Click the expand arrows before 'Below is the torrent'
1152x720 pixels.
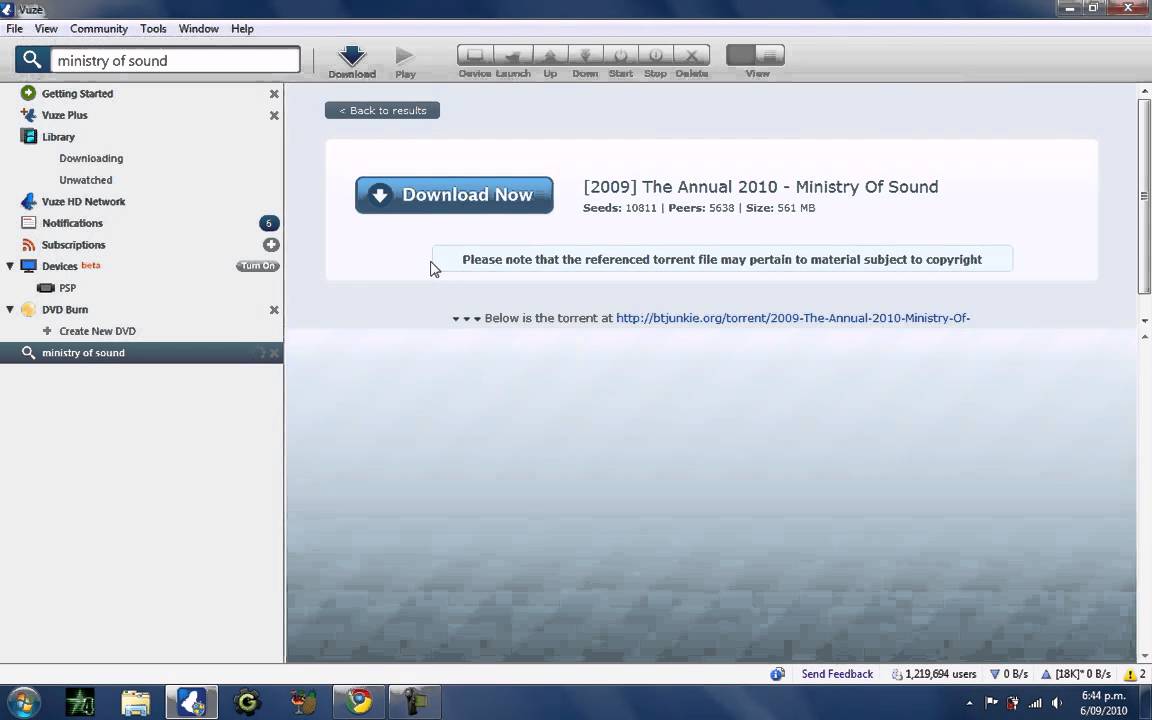[x=466, y=319]
